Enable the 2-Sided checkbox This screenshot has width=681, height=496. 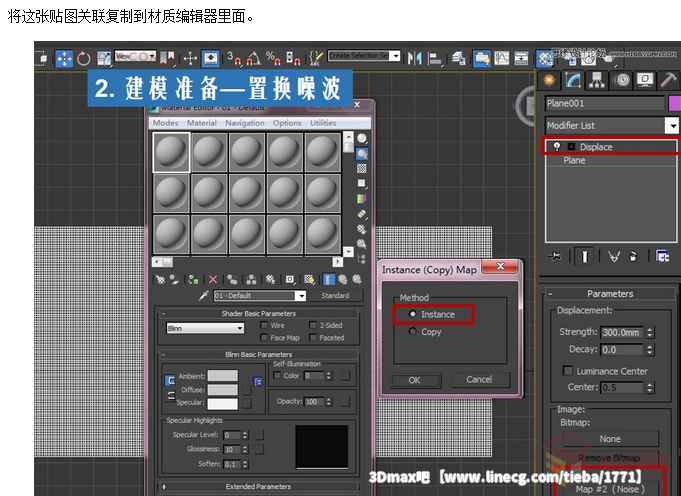pyautogui.click(x=313, y=325)
